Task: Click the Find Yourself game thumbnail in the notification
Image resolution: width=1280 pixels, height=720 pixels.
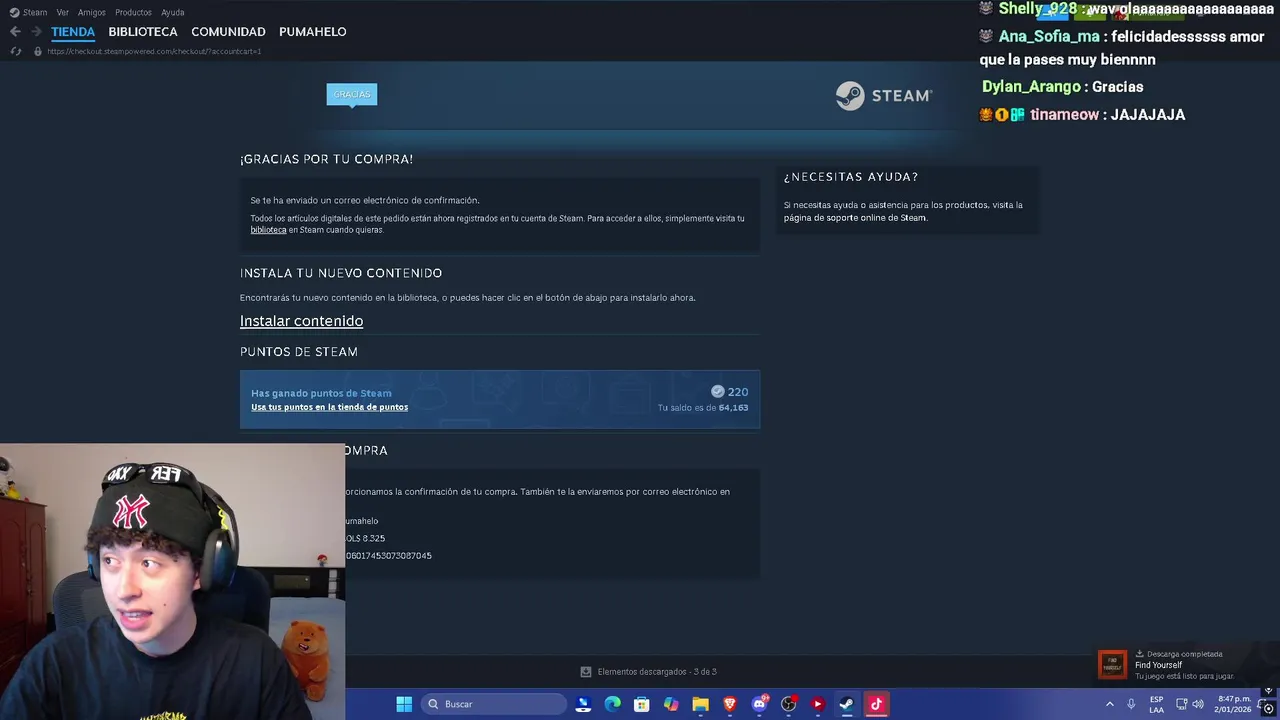Action: pos(1112,664)
